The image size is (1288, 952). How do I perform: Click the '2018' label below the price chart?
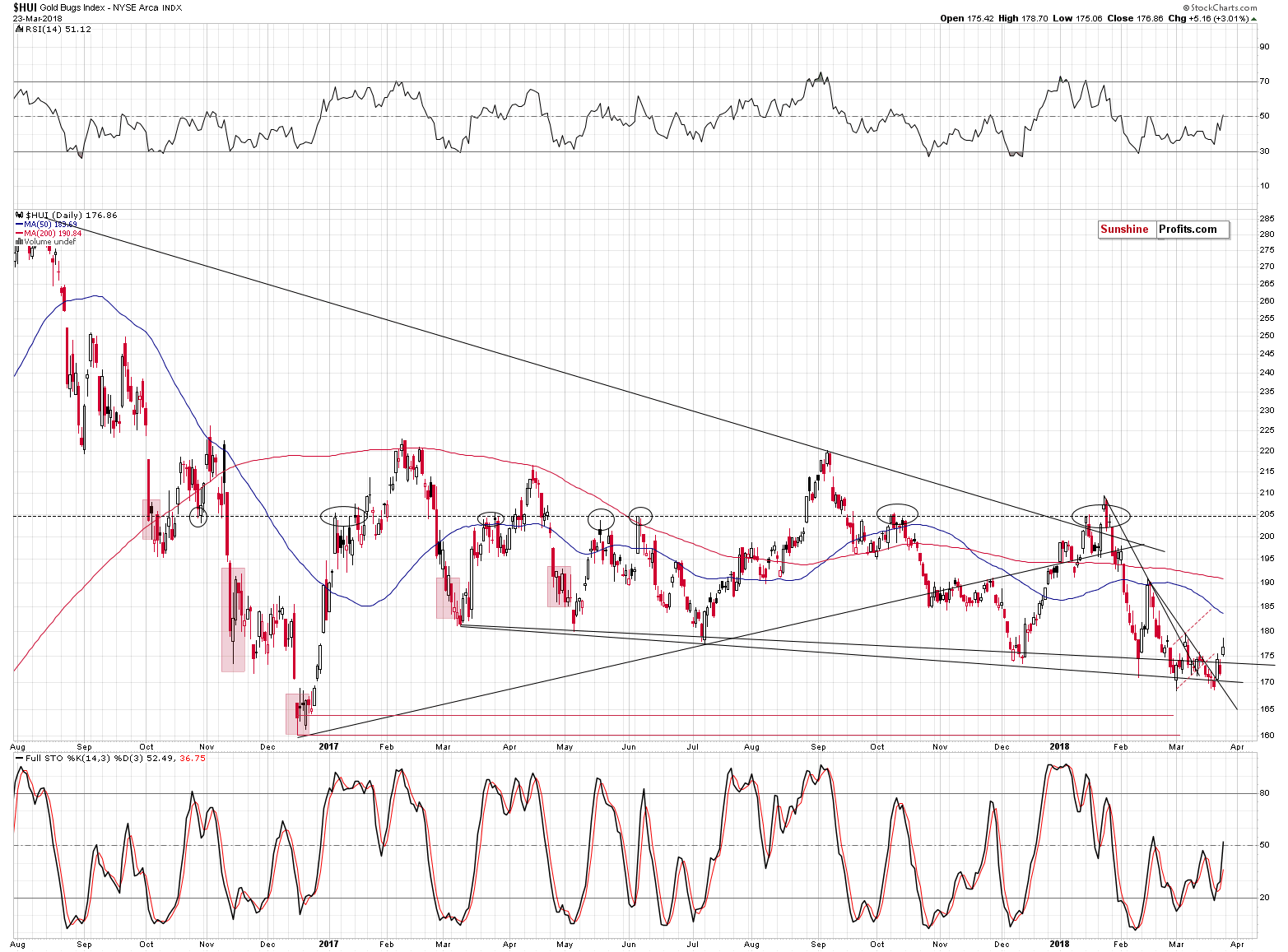pyautogui.click(x=1059, y=746)
